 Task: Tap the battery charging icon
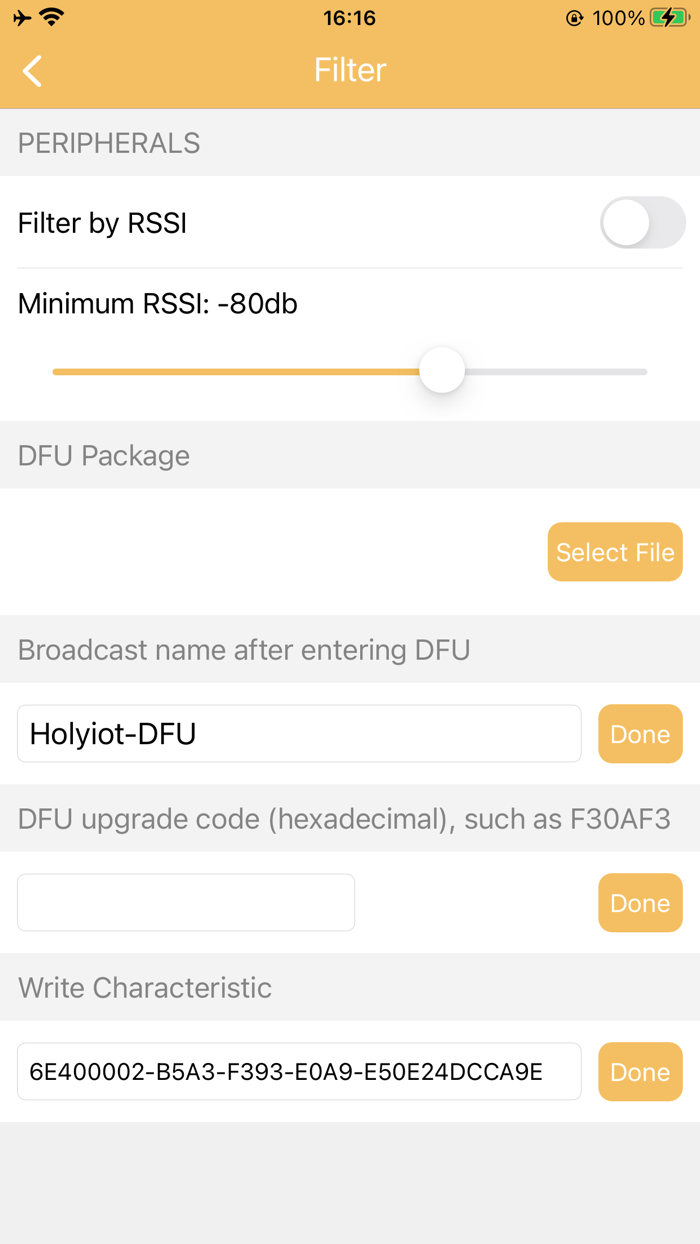668,18
